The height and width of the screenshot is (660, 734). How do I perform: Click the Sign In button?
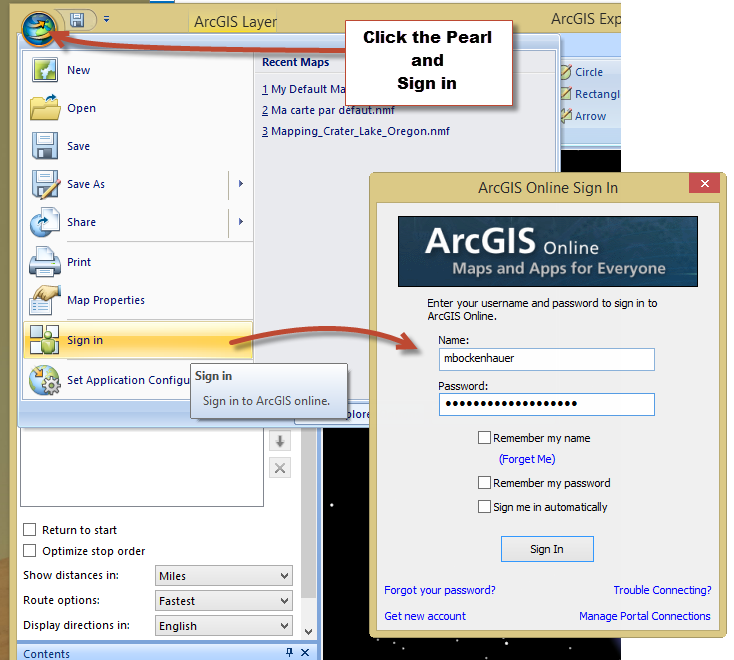[547, 549]
